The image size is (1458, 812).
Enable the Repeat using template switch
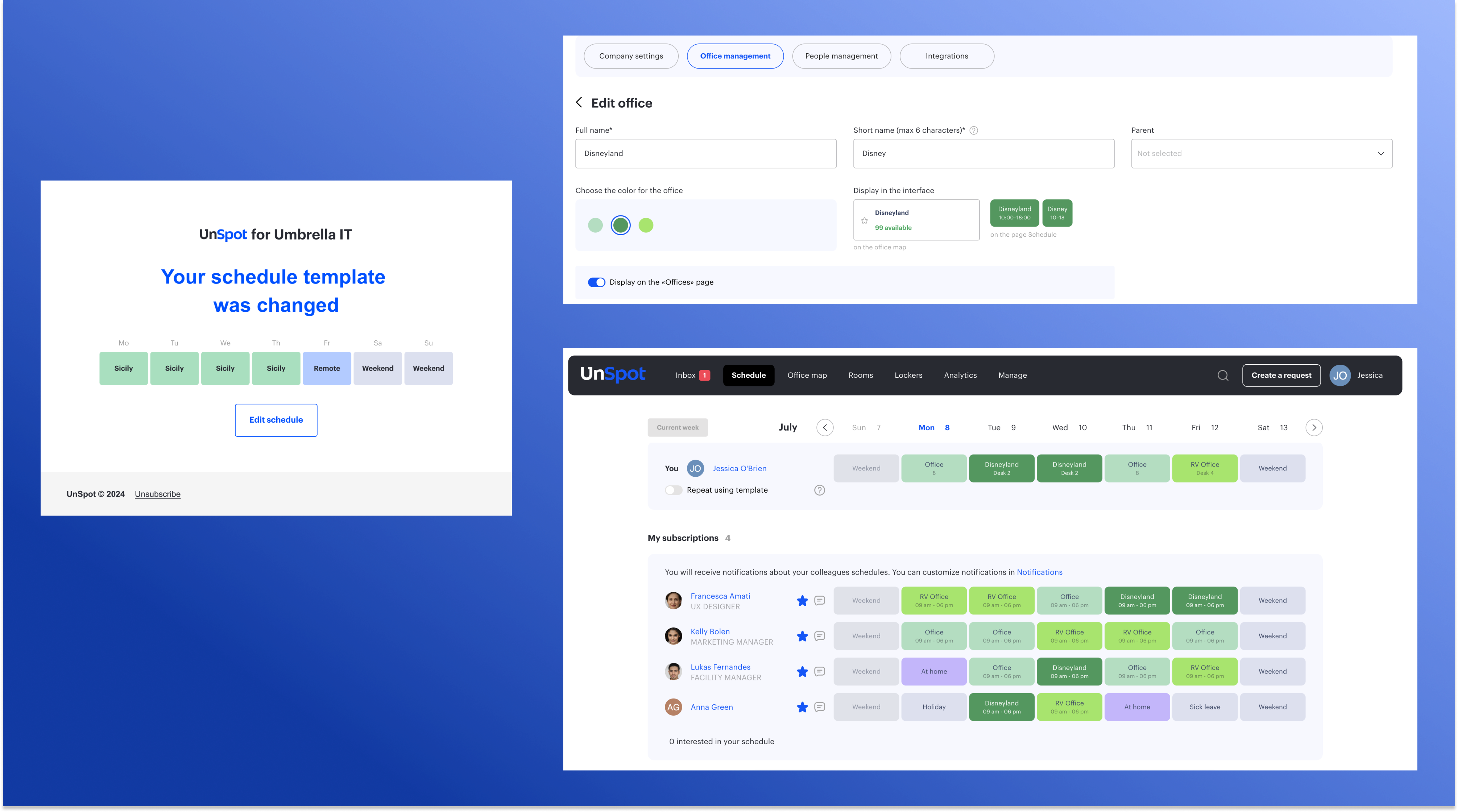674,490
